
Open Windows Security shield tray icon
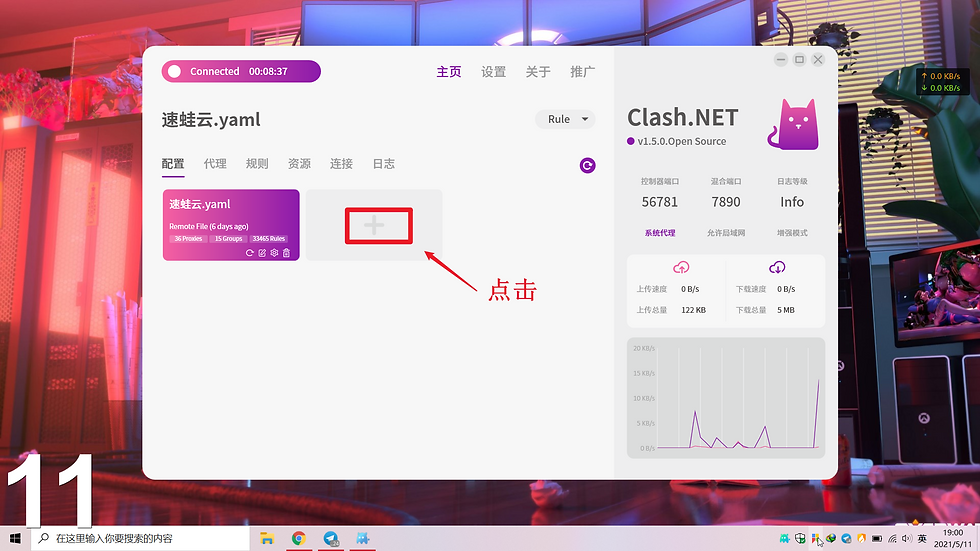coord(800,539)
